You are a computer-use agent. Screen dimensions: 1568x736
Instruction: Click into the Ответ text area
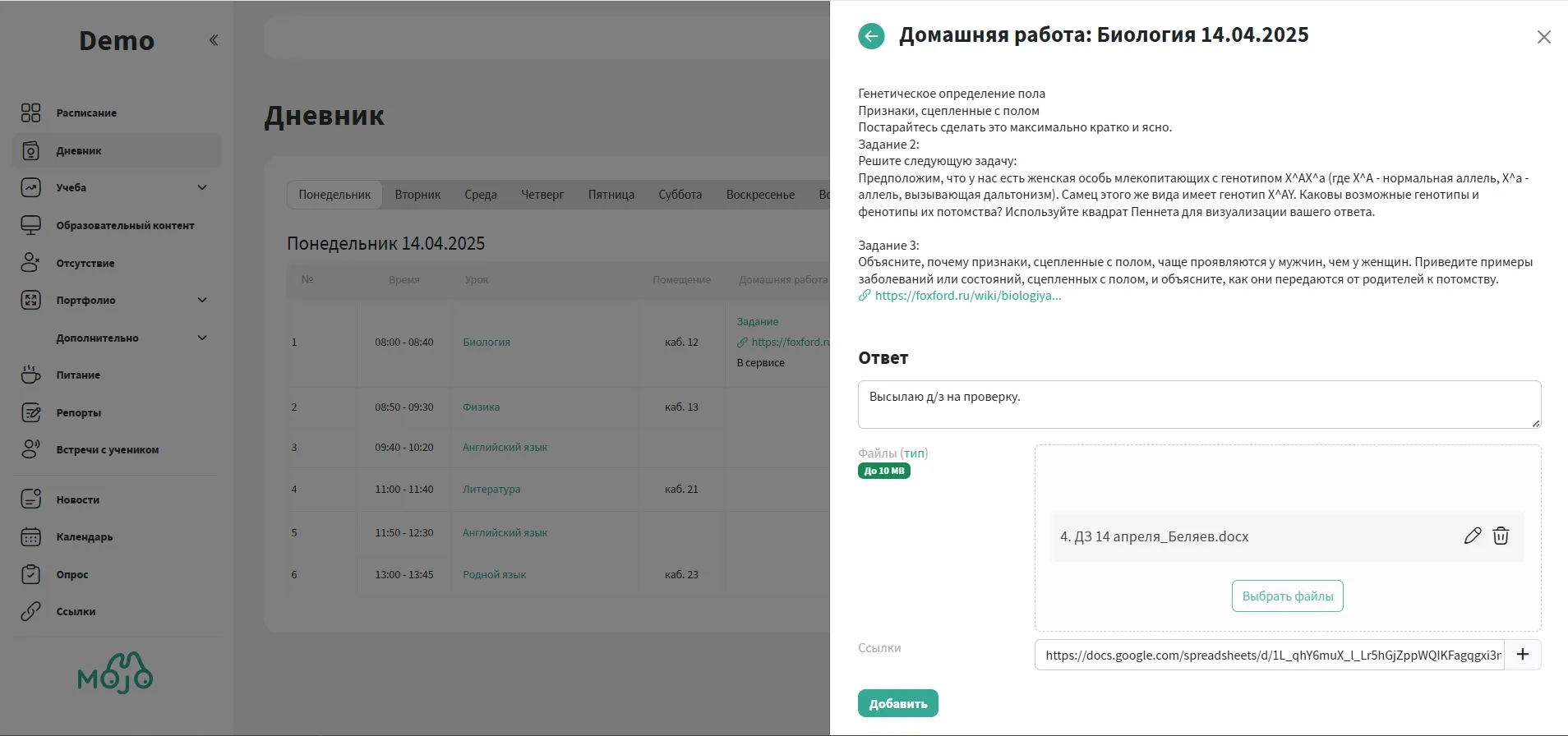click(1198, 404)
